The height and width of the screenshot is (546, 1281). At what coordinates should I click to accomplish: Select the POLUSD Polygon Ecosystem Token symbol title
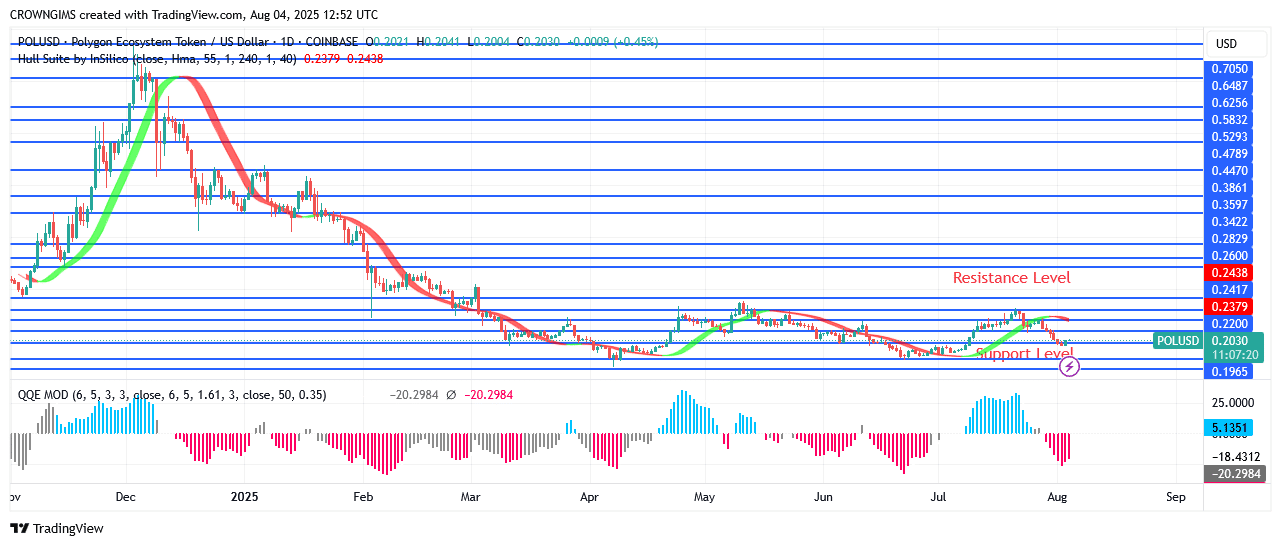186,42
